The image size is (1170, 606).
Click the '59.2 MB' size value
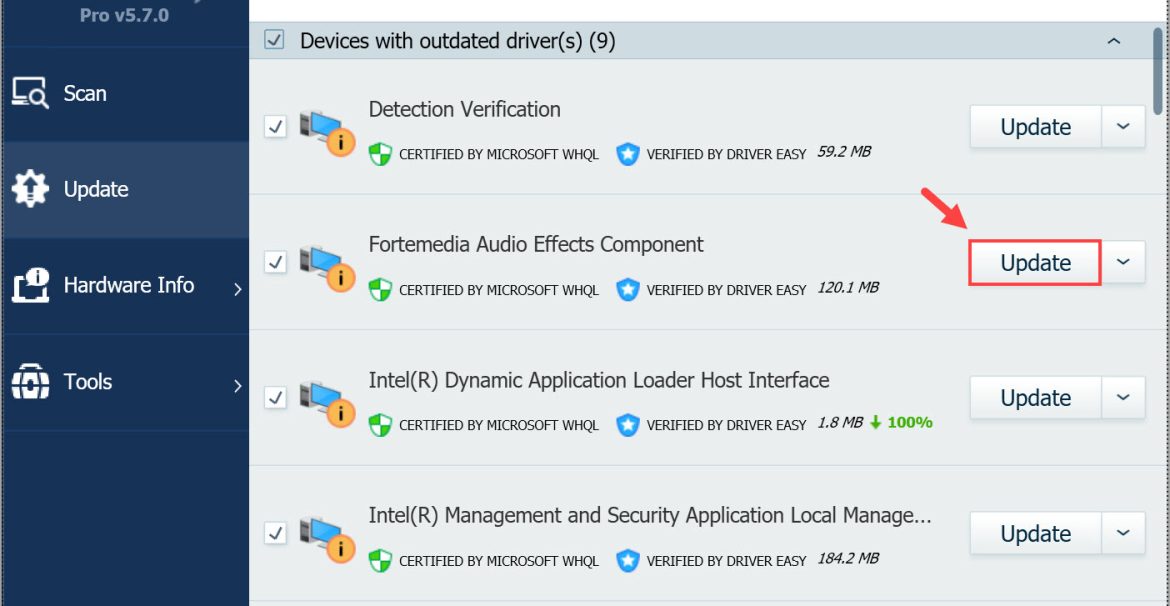(844, 152)
